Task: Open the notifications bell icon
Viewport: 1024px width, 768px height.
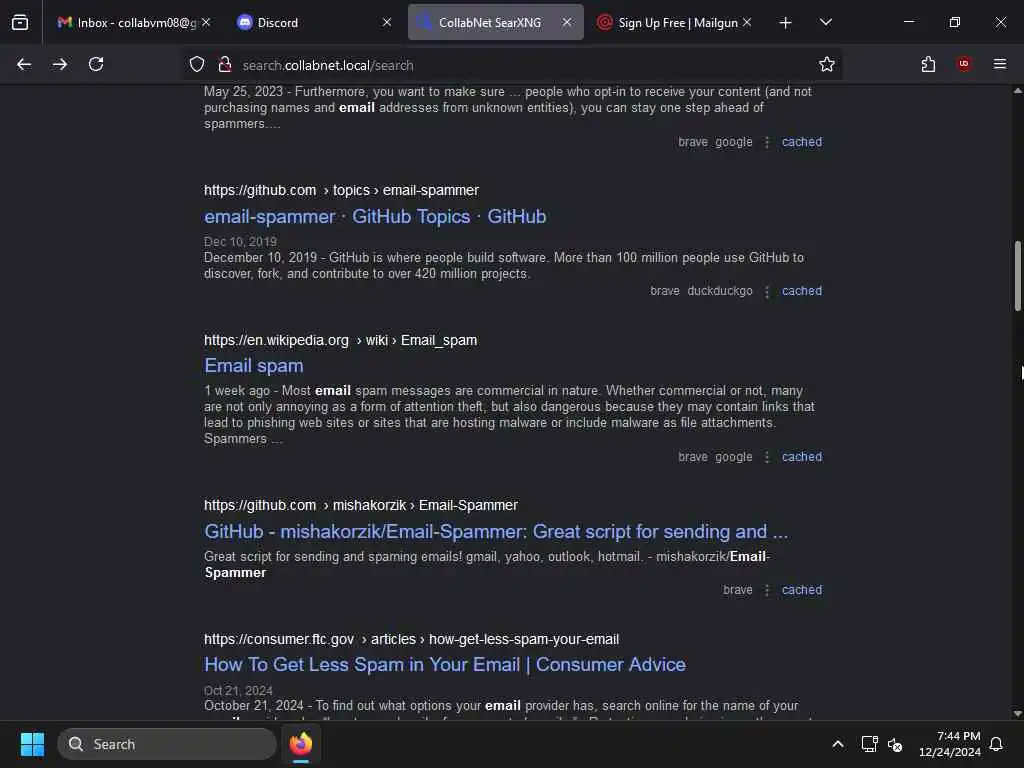Action: point(997,744)
